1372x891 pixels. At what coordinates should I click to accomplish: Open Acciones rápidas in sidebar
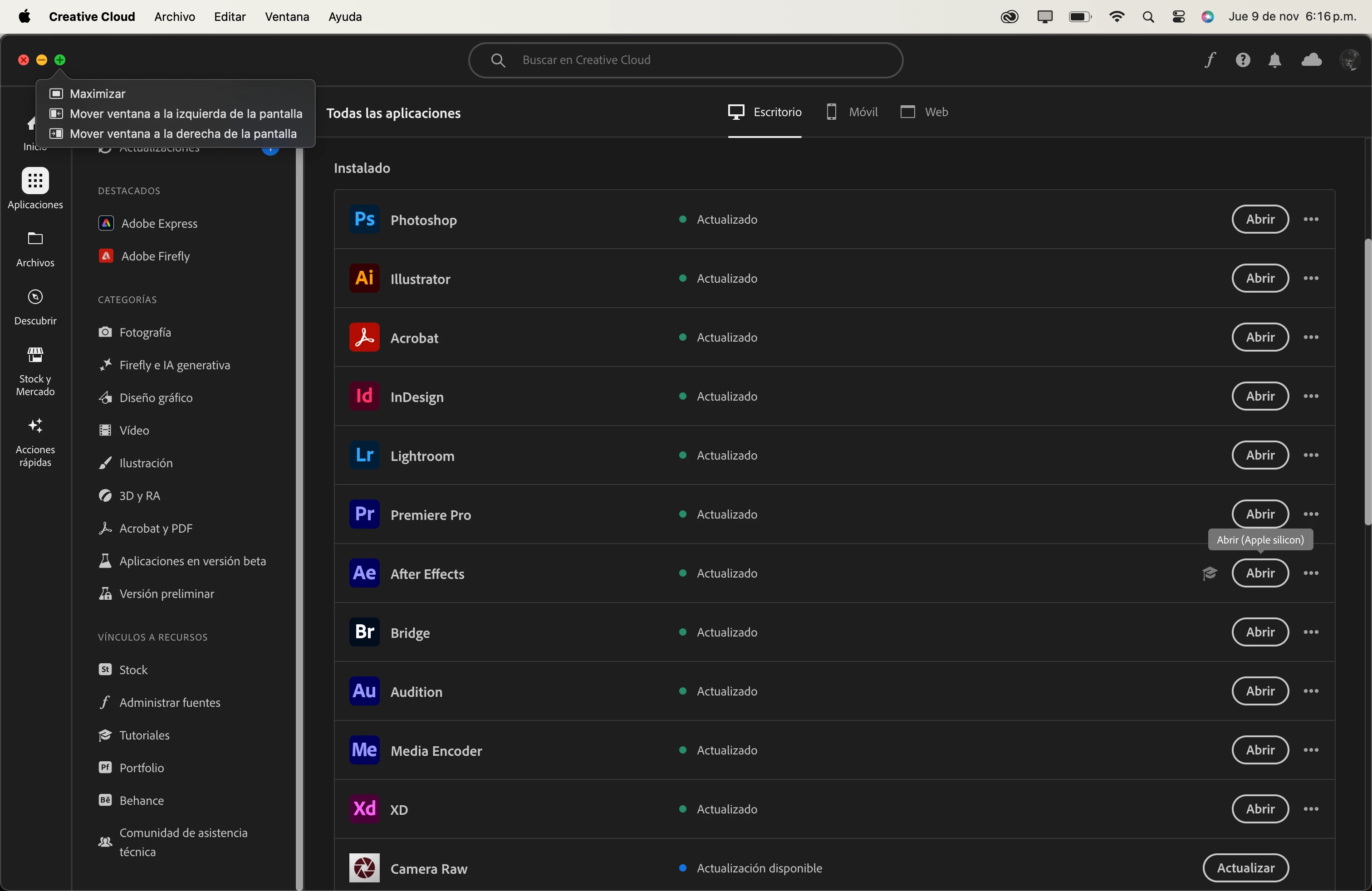pyautogui.click(x=35, y=442)
